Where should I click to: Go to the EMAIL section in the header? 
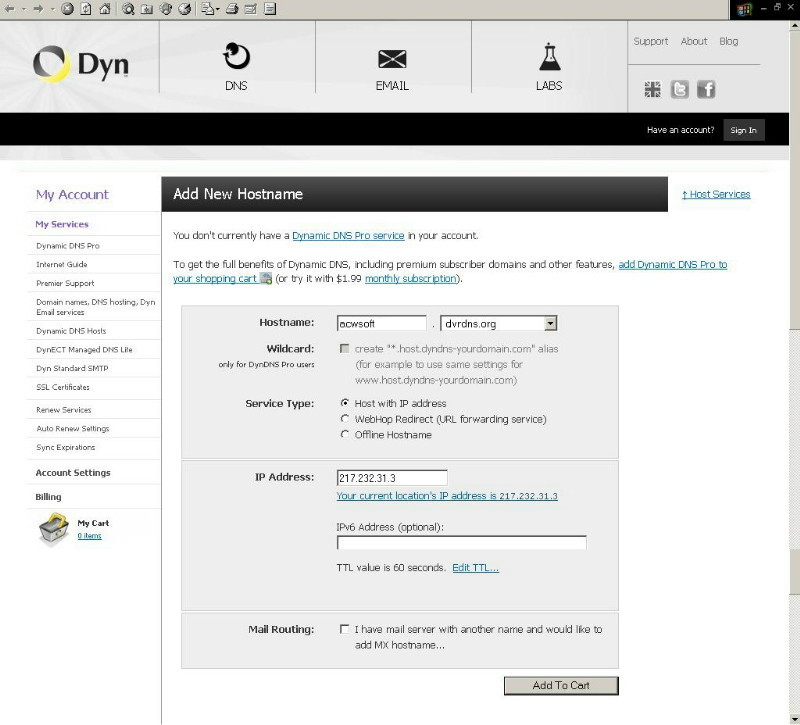click(x=392, y=66)
